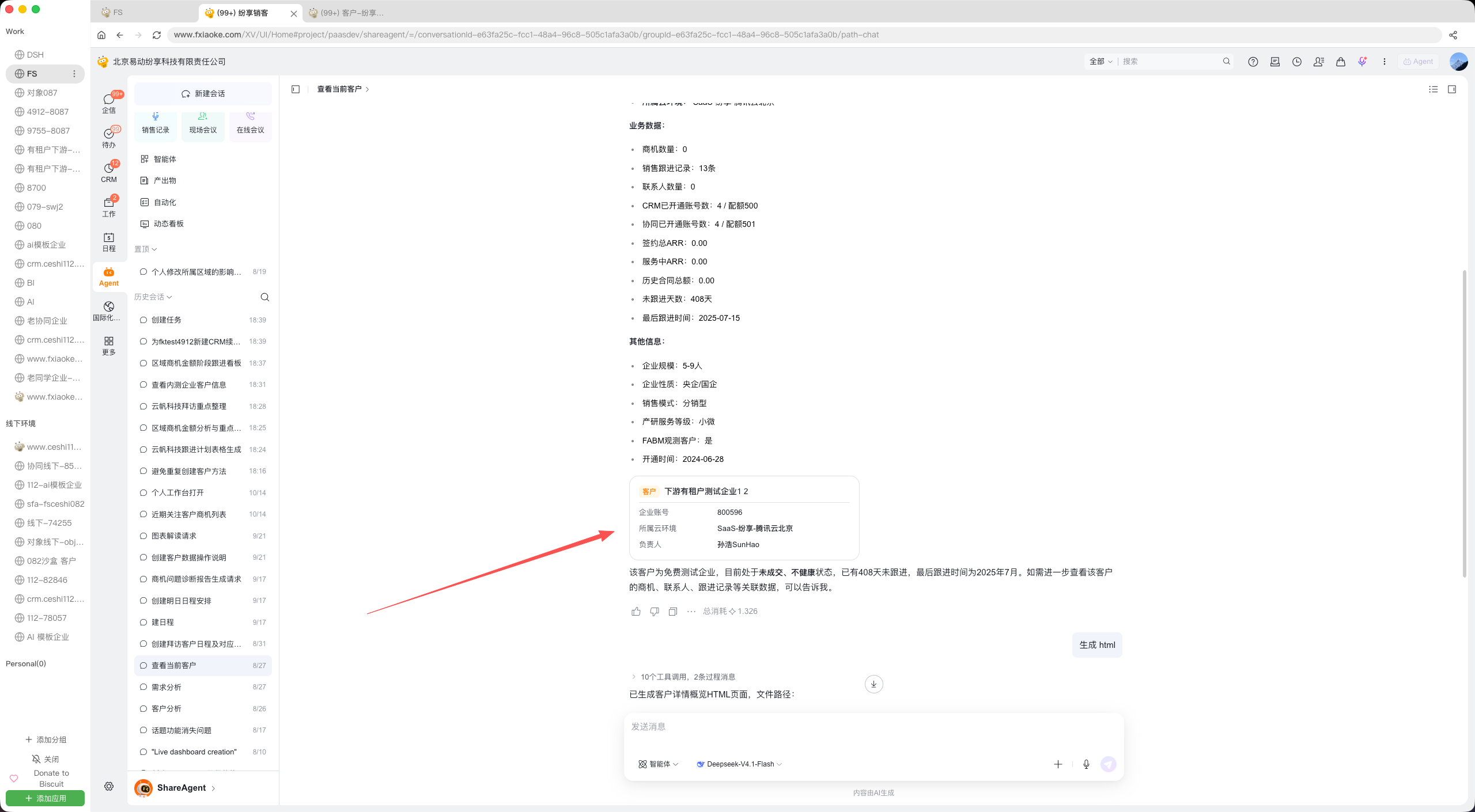Toggle the list outline view icon

[1434, 89]
